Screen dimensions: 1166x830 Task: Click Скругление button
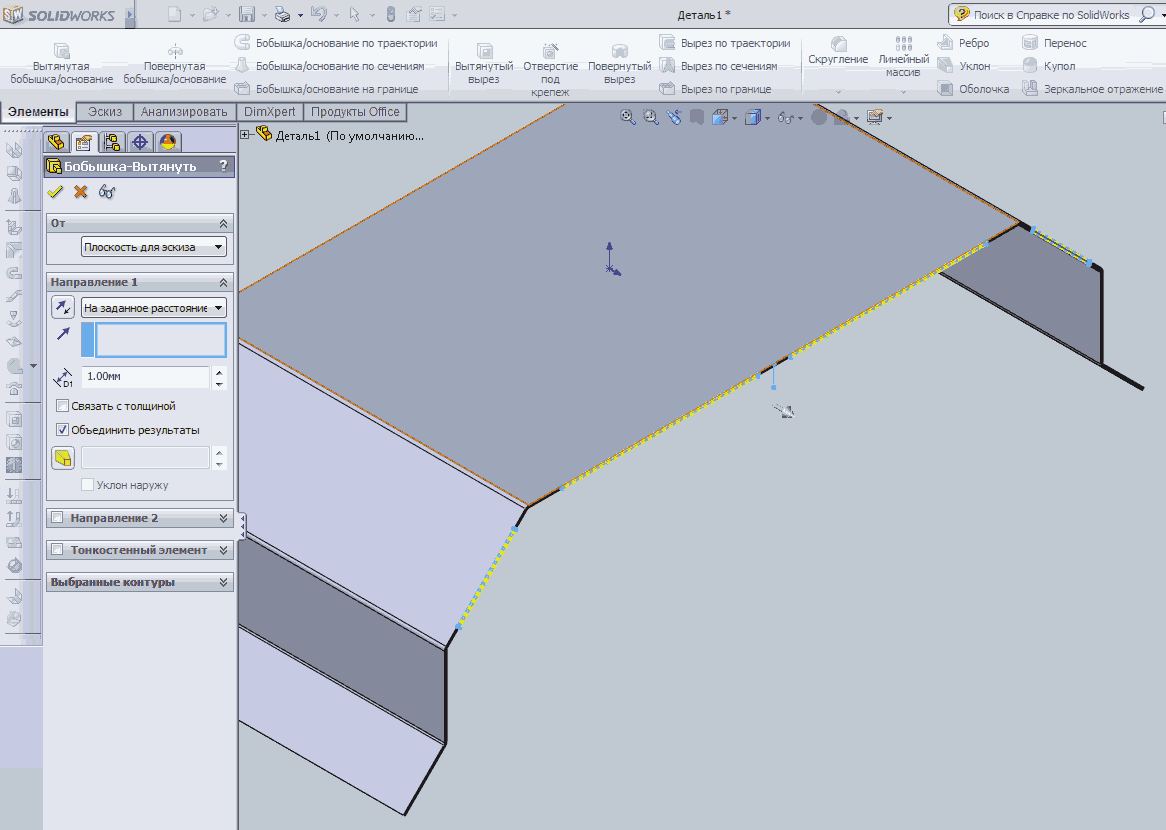(x=838, y=51)
